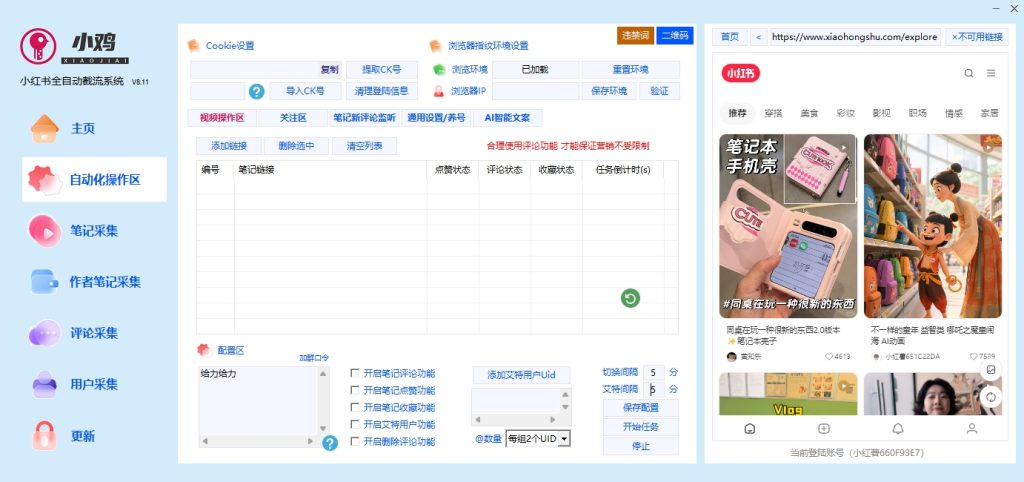Click 添加艾特用户Uid button
1024x482 pixels.
521,375
